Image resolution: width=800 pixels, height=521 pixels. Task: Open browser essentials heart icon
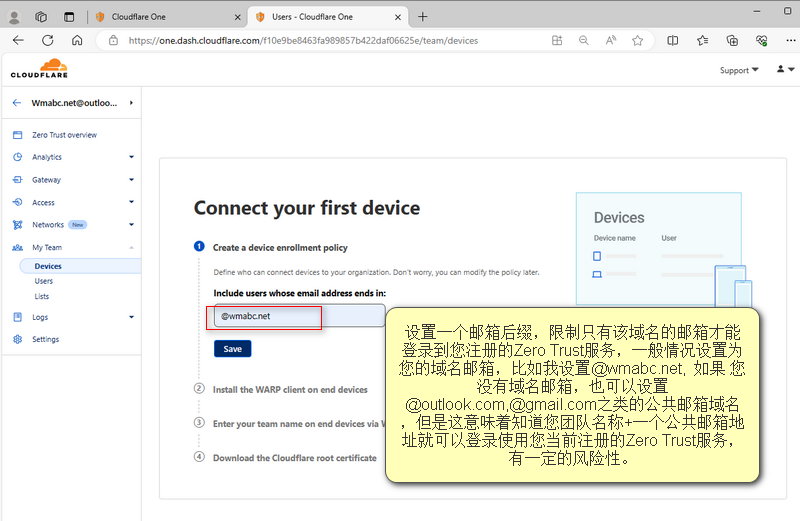(762, 40)
